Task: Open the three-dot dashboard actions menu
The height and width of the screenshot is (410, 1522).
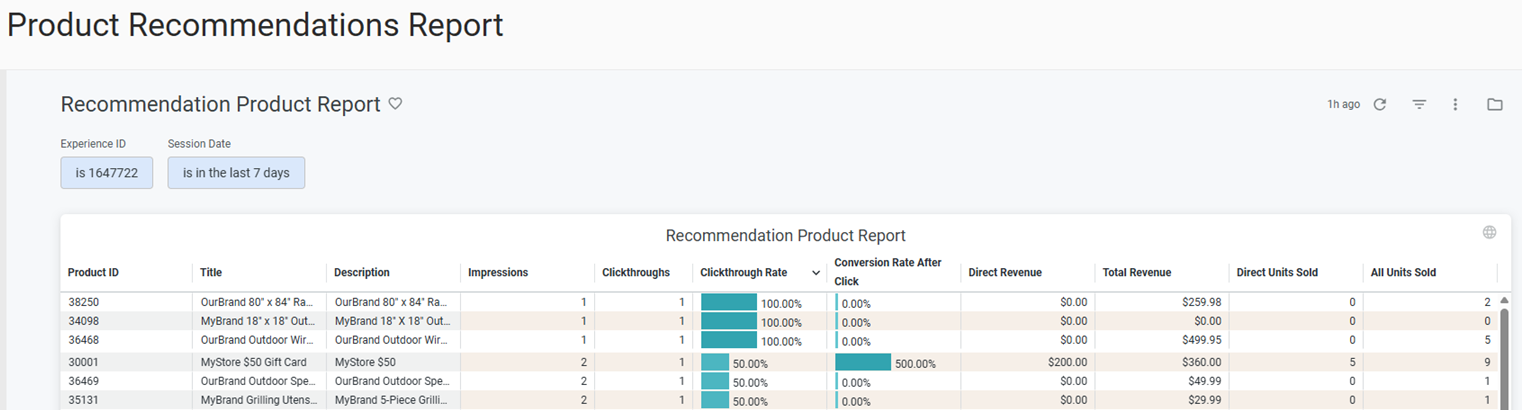Action: click(1456, 104)
